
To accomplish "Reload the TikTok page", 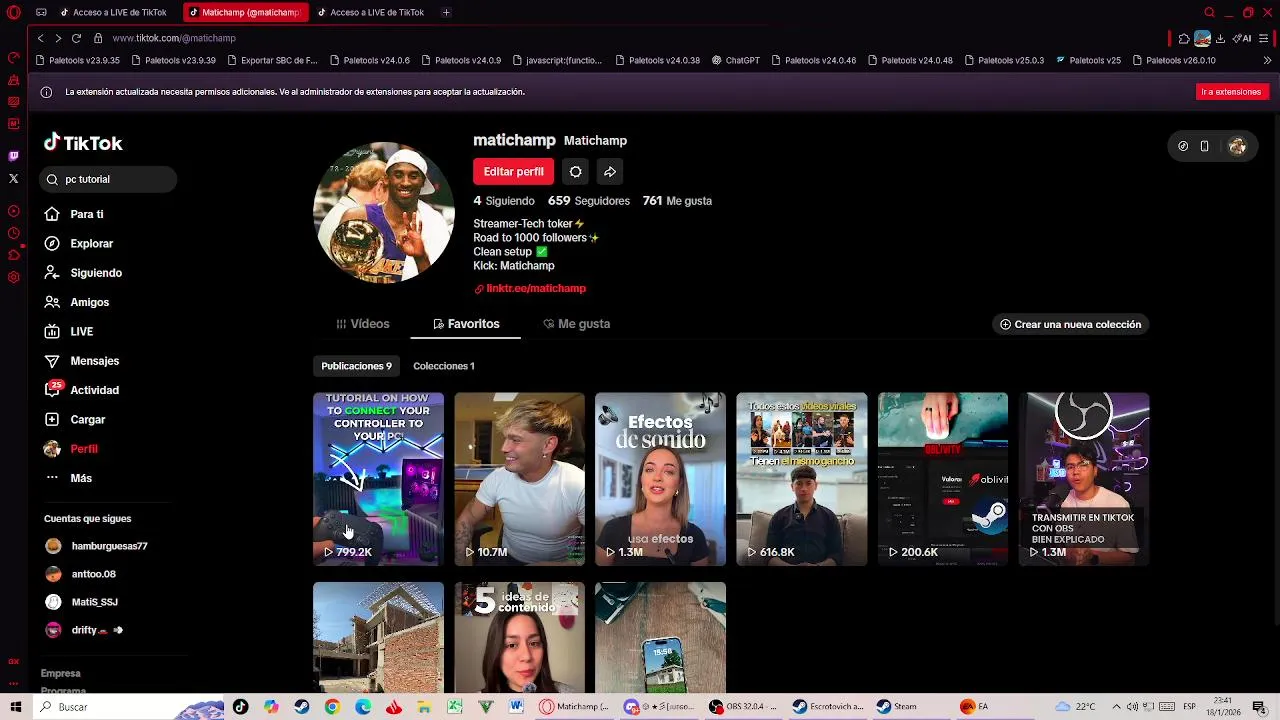I will pyautogui.click(x=76, y=38).
